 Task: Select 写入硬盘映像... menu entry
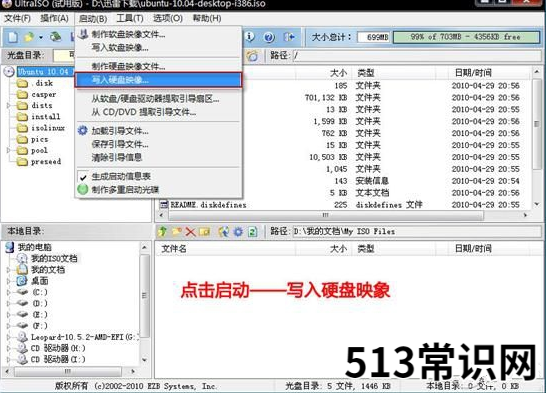click(x=158, y=80)
